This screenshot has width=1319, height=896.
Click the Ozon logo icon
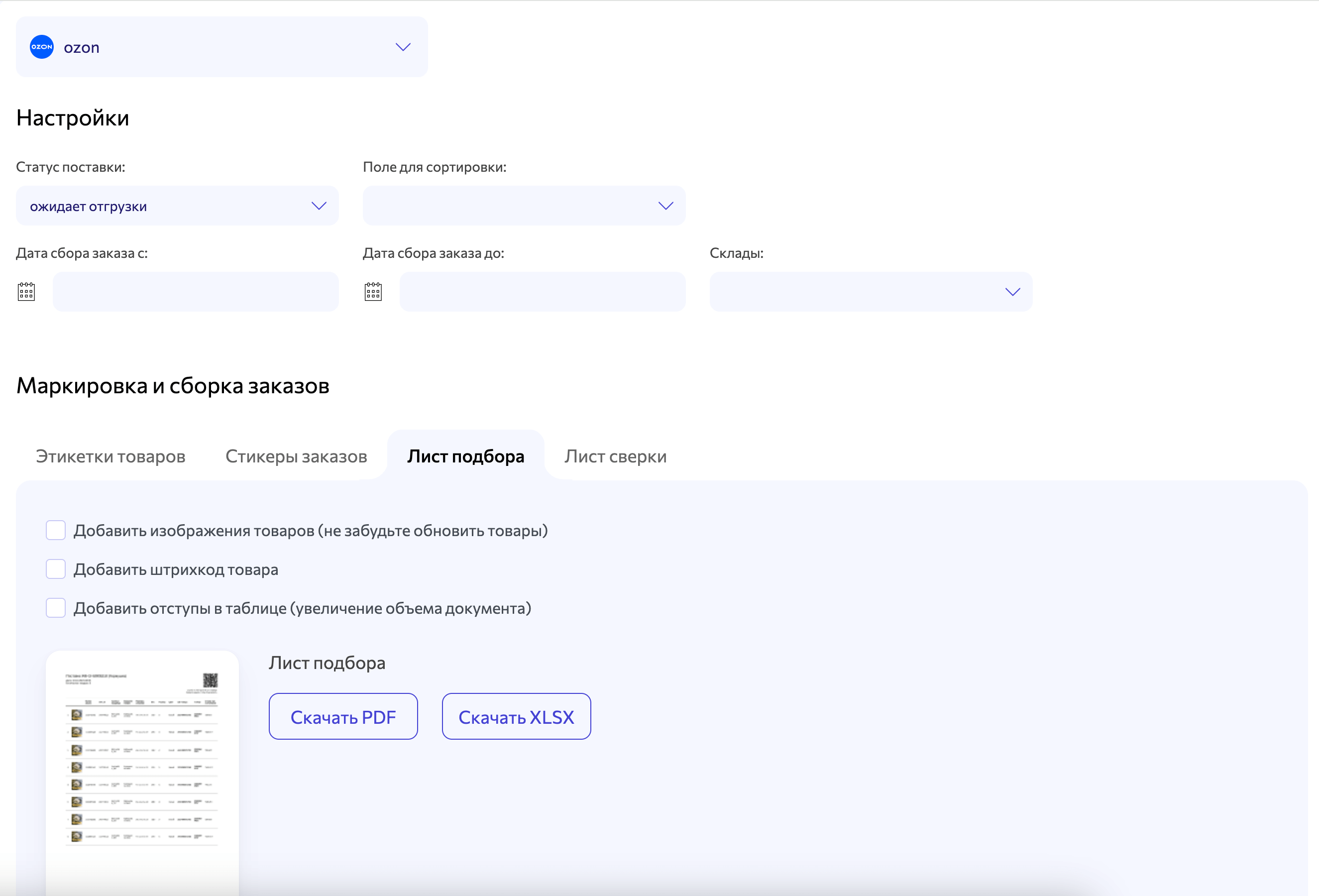click(x=41, y=47)
